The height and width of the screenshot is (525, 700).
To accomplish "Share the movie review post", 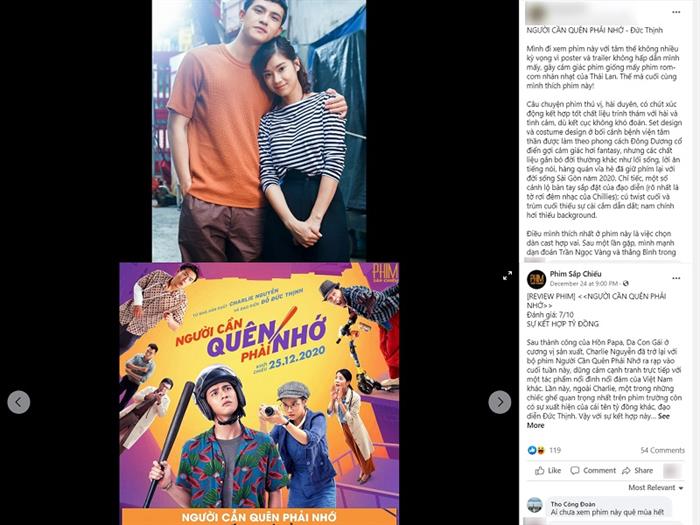I will pyautogui.click(x=638, y=471).
